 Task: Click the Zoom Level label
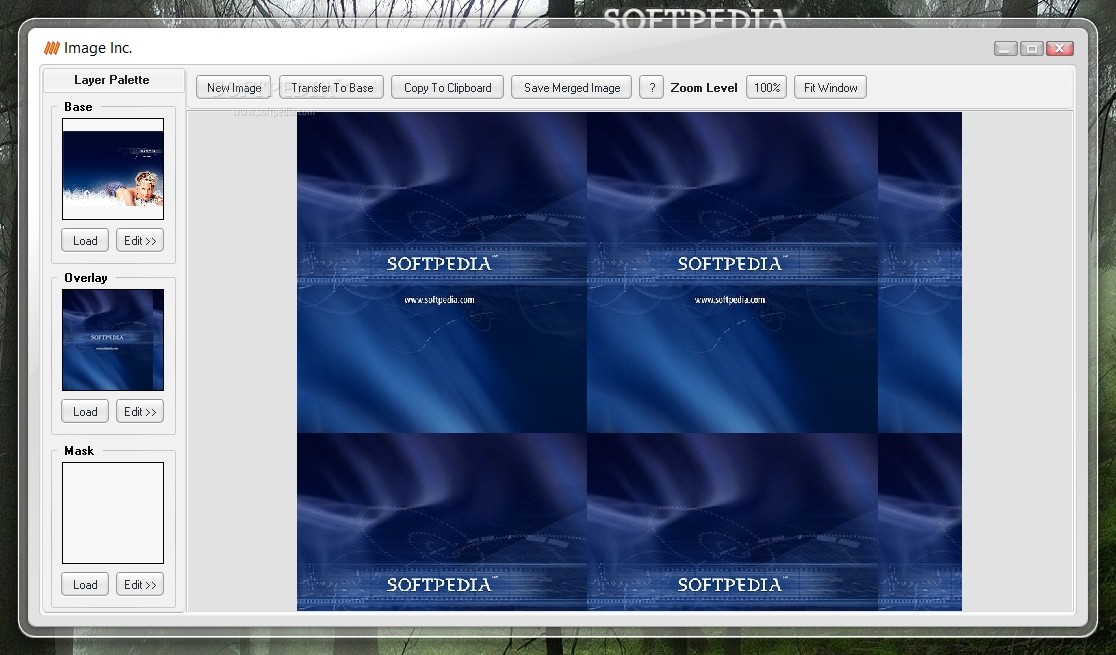[x=704, y=88]
